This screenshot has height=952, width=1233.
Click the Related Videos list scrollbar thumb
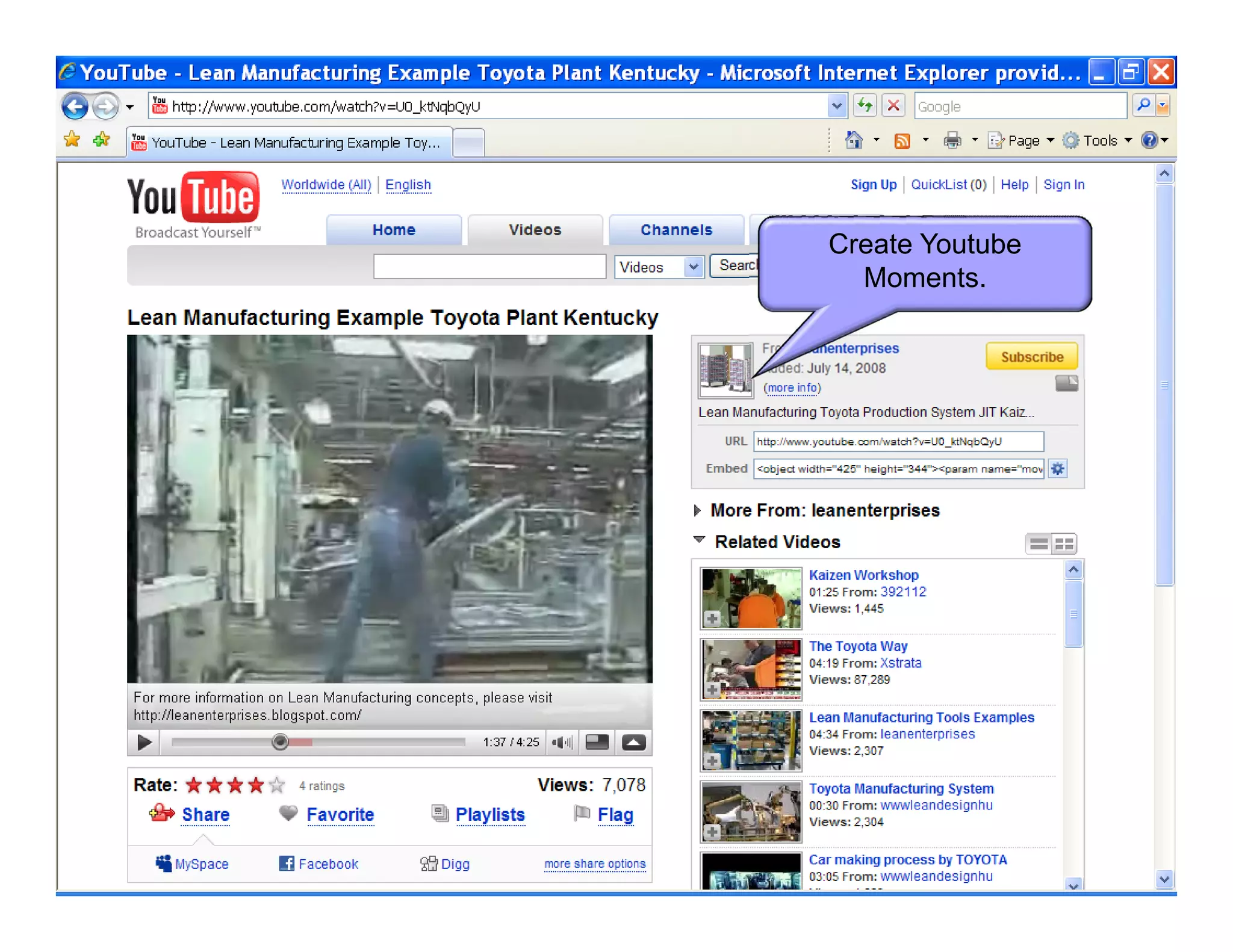pos(1073,614)
